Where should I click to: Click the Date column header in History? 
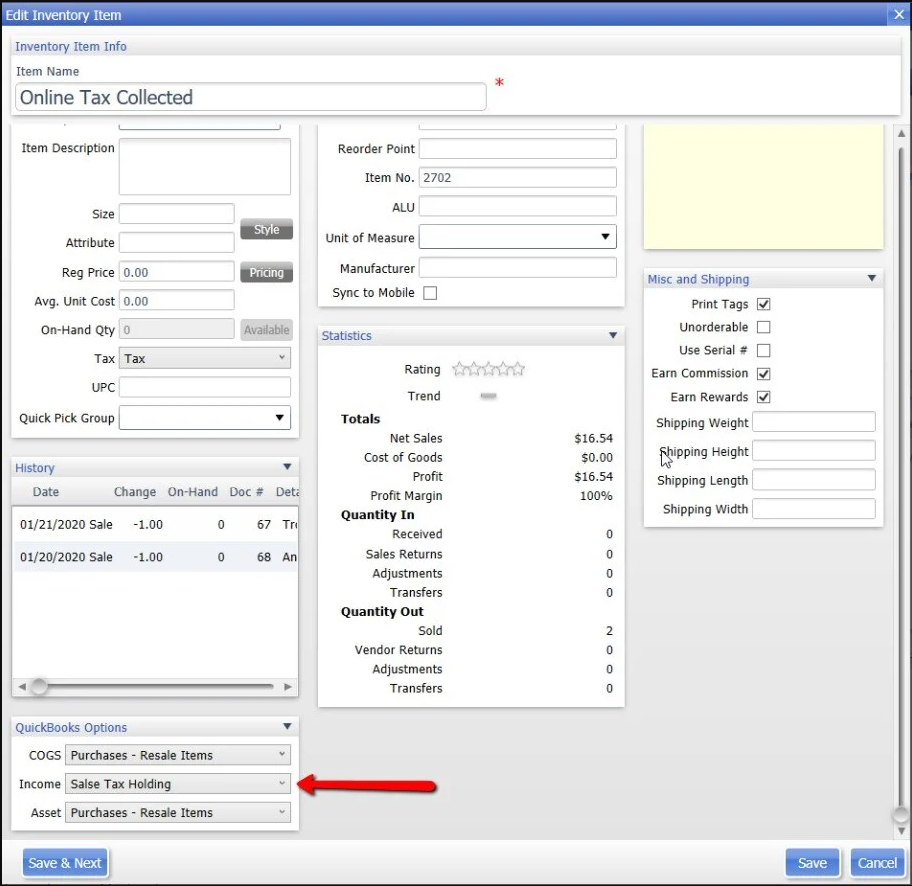point(46,492)
